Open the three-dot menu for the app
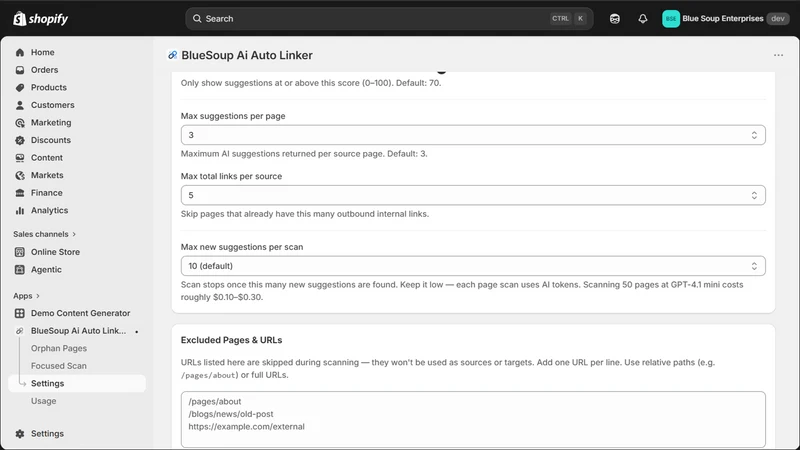Image resolution: width=800 pixels, height=450 pixels. tap(778, 55)
